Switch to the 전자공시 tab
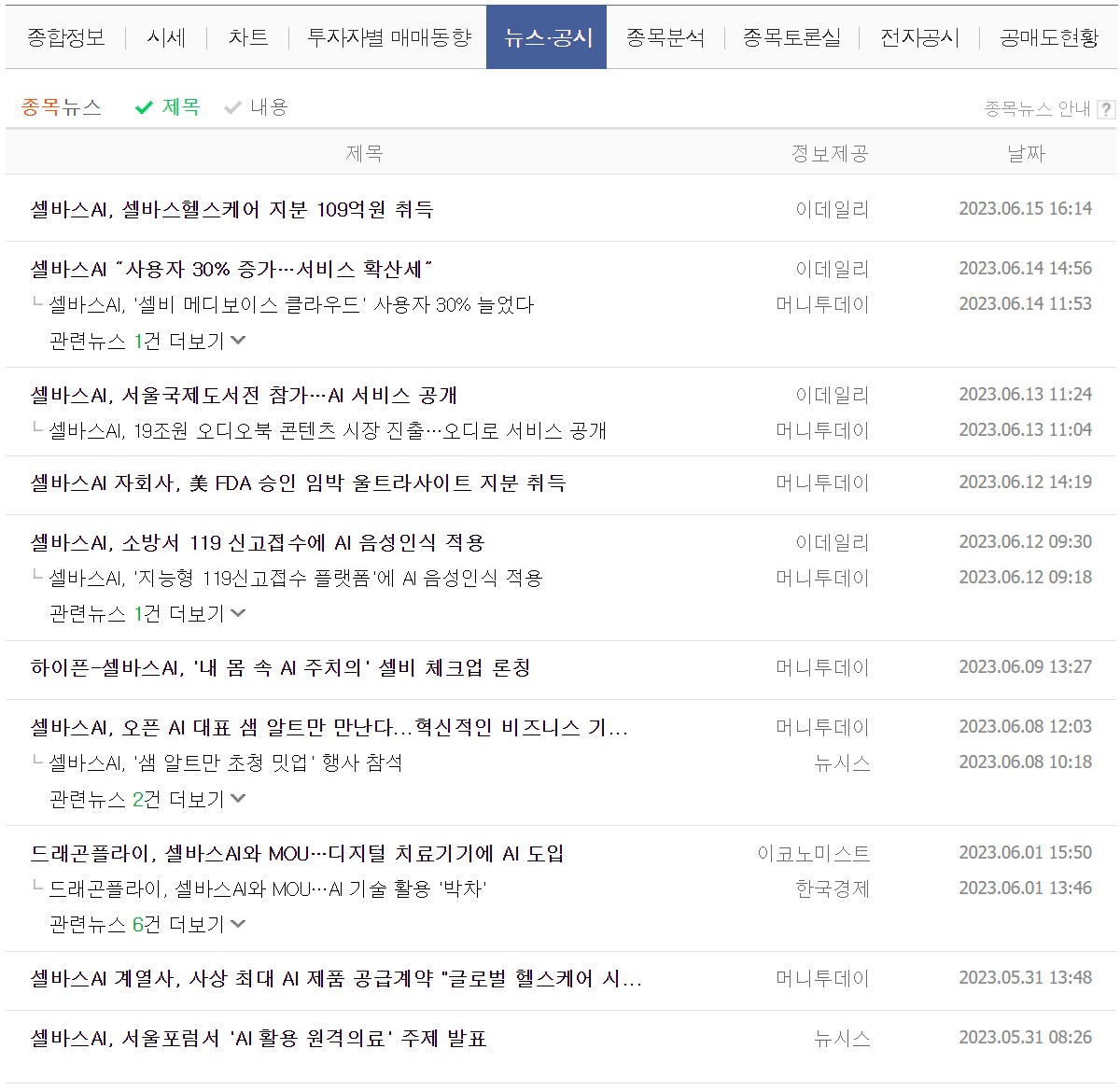Viewport: 1120px width, 1091px height. point(919,37)
